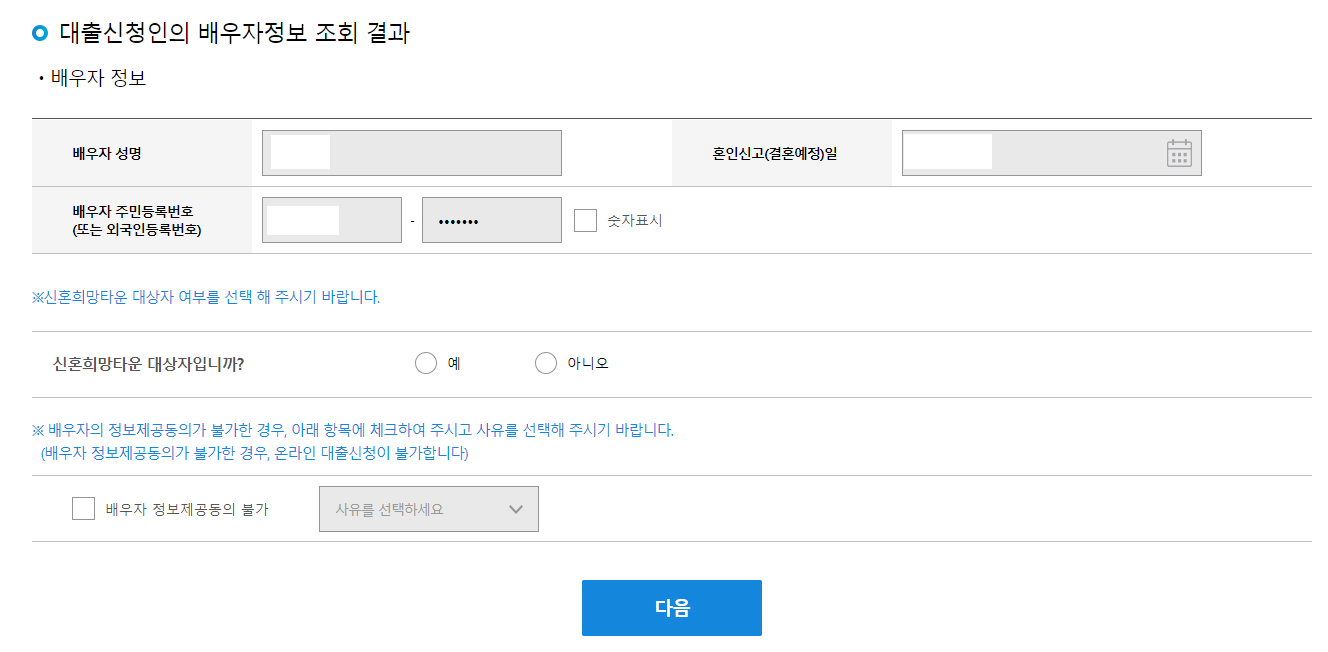1328x652 pixels.
Task: Click the 숫자표시 label text
Action: (x=635, y=220)
